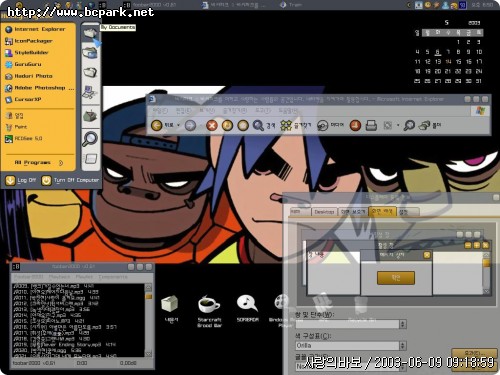This screenshot has width=500, height=375.
Task: Open the box-shaped desktop icon
Action: tap(171, 309)
